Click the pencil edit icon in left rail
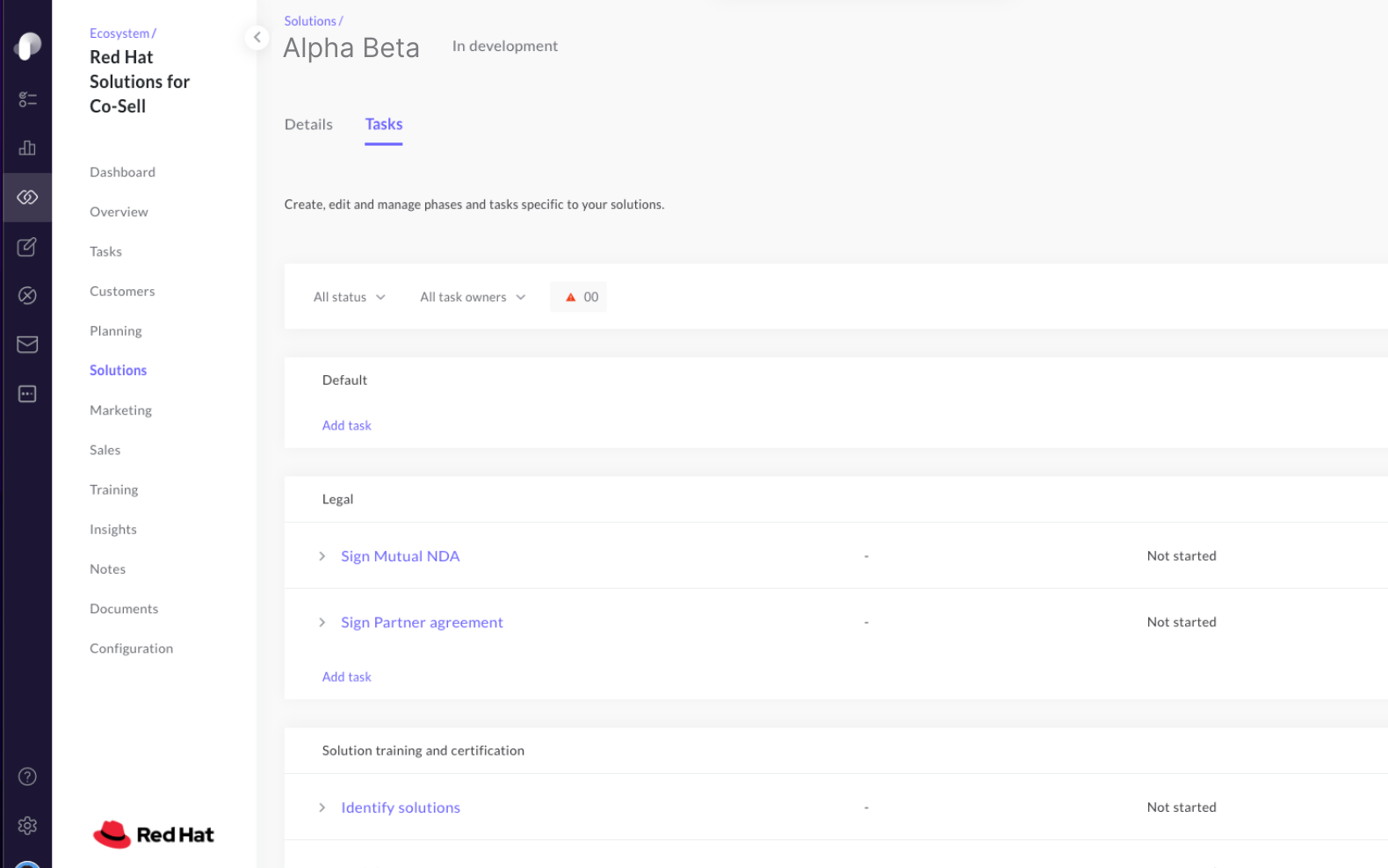This screenshot has width=1388, height=868. [27, 247]
